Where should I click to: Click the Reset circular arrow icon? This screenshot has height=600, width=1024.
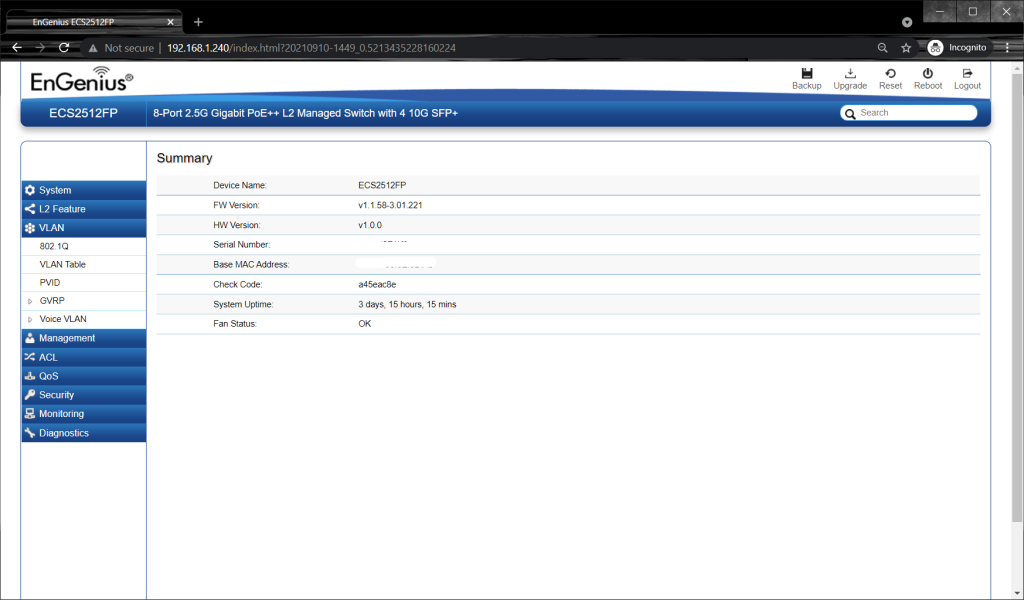point(890,73)
